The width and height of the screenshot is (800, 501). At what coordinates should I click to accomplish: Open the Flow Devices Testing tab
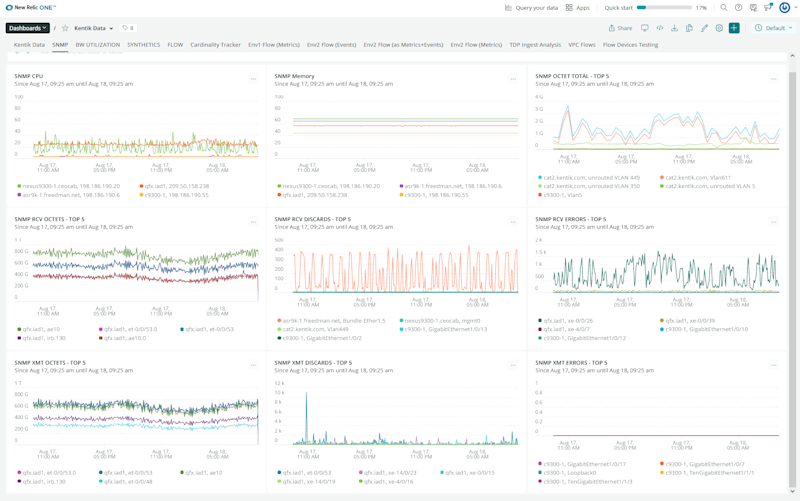tap(630, 45)
